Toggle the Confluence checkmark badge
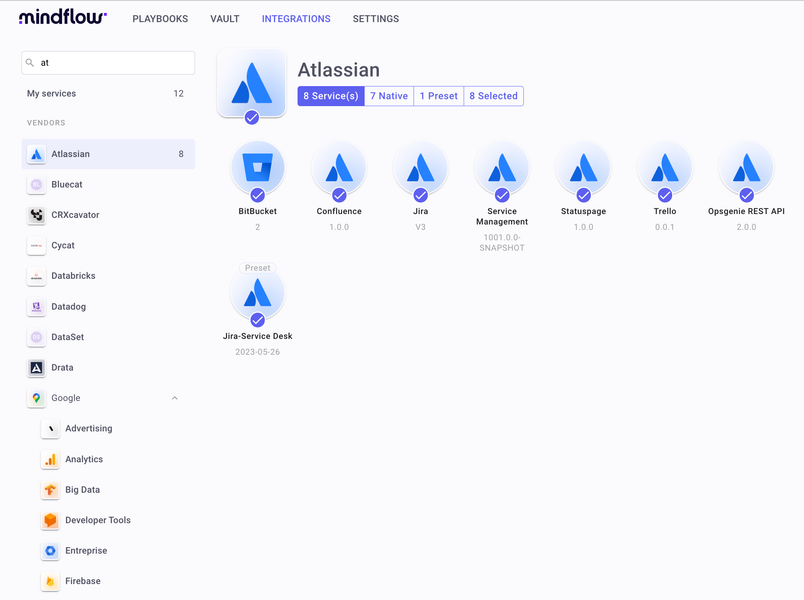The width and height of the screenshot is (804, 600). 339,195
